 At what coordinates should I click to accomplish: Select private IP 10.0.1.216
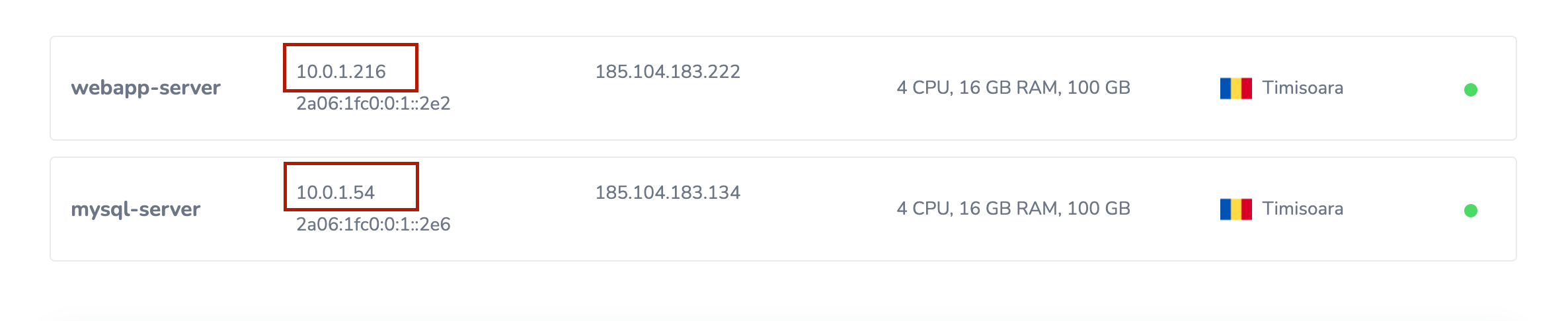[x=340, y=71]
